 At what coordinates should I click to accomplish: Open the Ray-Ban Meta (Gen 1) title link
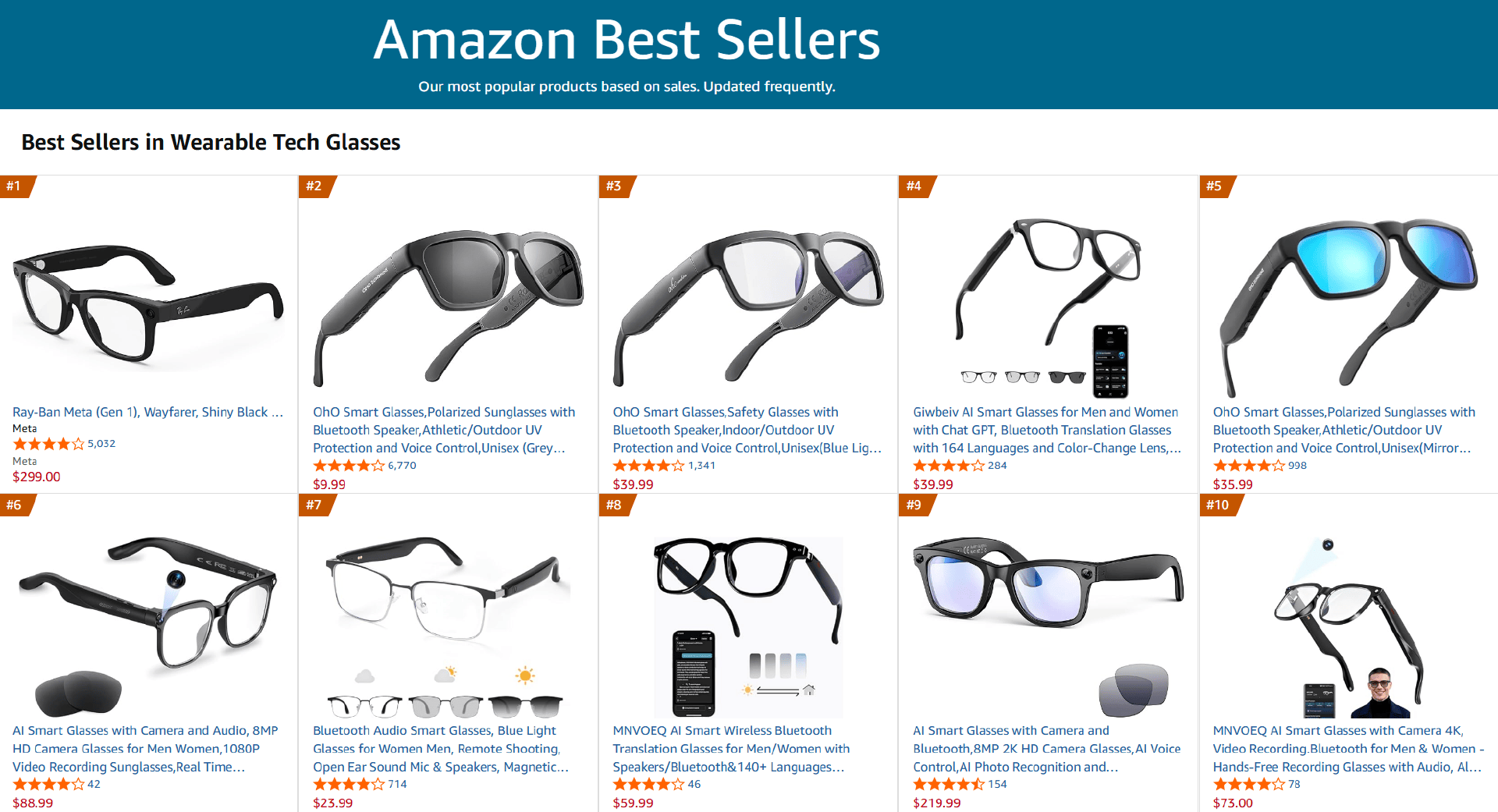tap(147, 412)
